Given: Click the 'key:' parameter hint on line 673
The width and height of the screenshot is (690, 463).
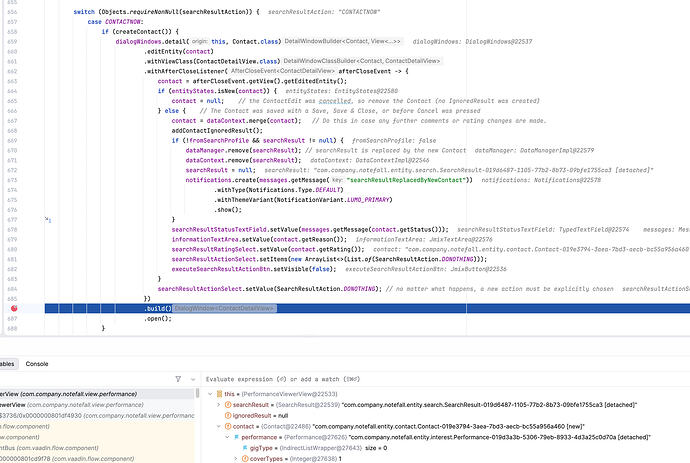Looking at the screenshot, I should [338, 180].
